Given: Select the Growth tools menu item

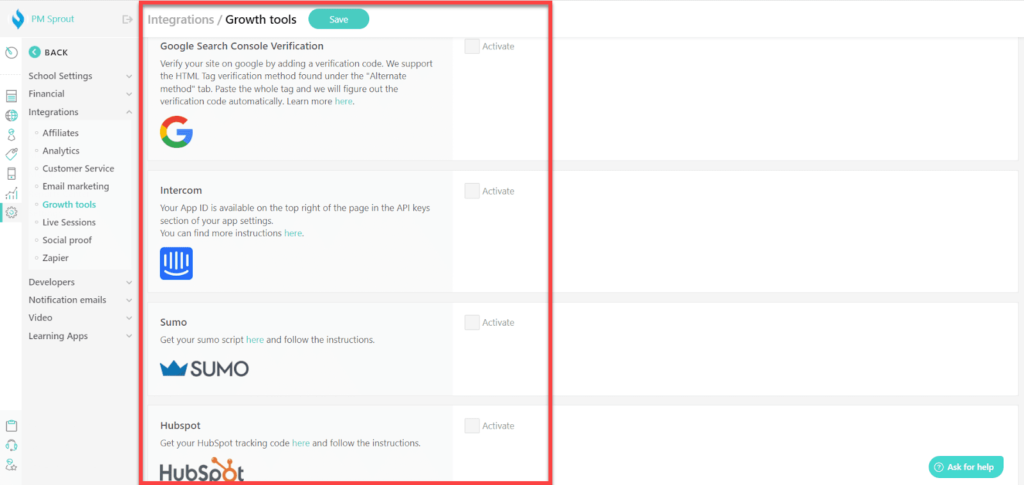Looking at the screenshot, I should [x=69, y=204].
